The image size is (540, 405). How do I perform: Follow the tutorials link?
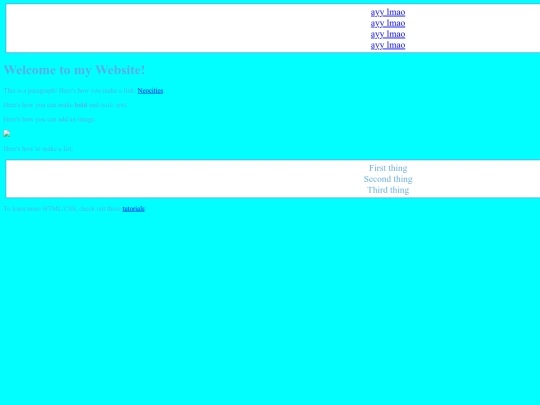coord(133,209)
